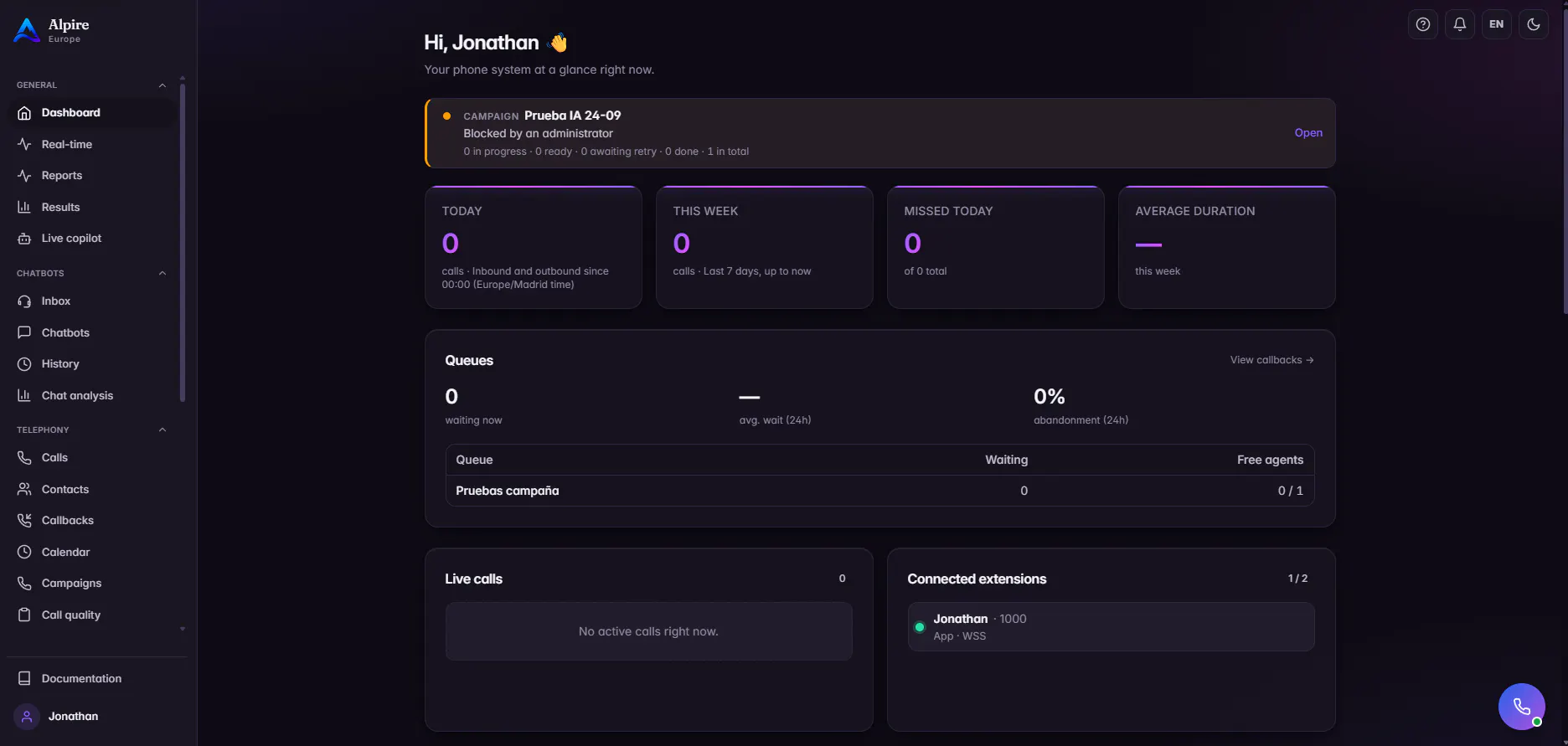The width and height of the screenshot is (1568, 746).
Task: Open the floating phone dialer button
Action: [1522, 707]
